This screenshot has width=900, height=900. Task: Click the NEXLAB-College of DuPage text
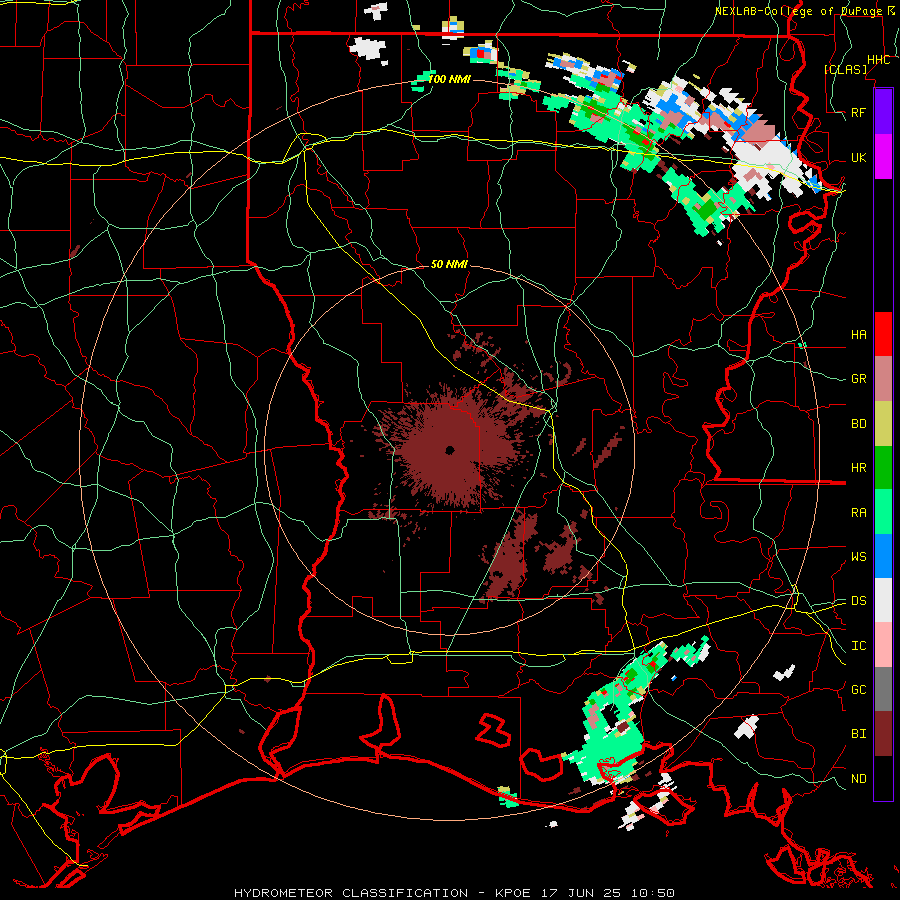click(798, 11)
